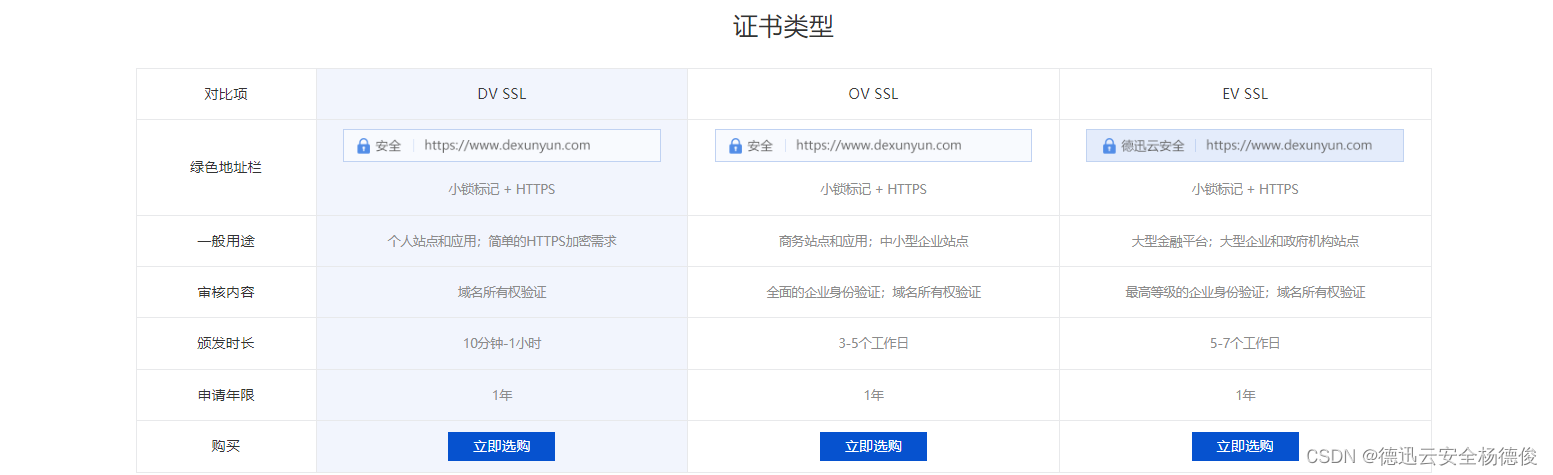Click the 绿色地址栏 row label

[226, 167]
